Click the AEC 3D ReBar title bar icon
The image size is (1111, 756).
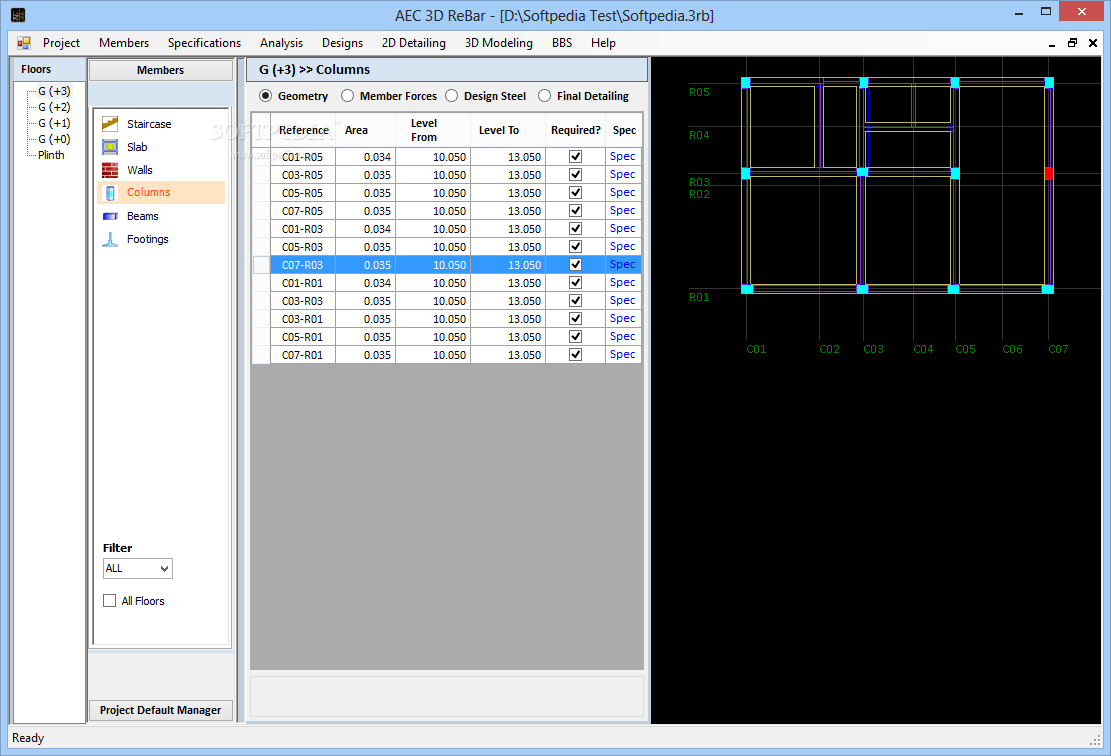[18, 15]
